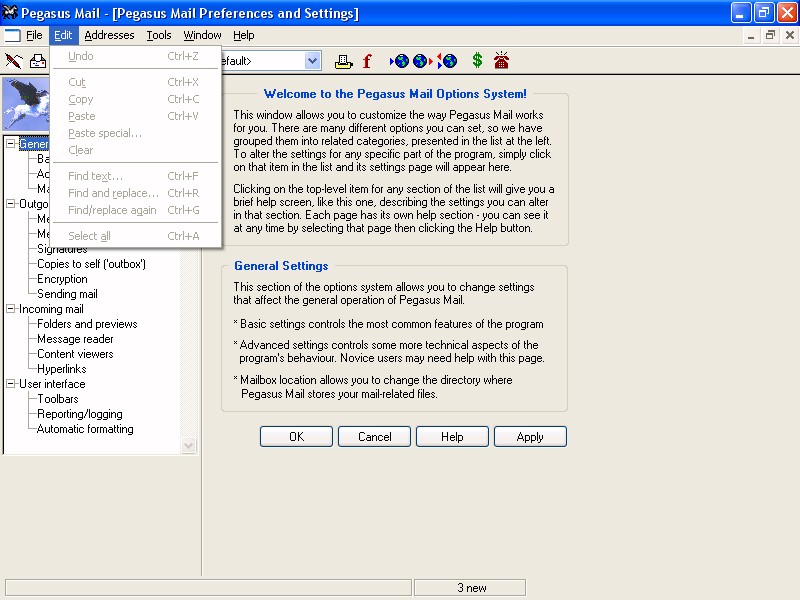800x600 pixels.
Task: Choose Find and replace... in the Edit menu
Action: click(x=135, y=193)
